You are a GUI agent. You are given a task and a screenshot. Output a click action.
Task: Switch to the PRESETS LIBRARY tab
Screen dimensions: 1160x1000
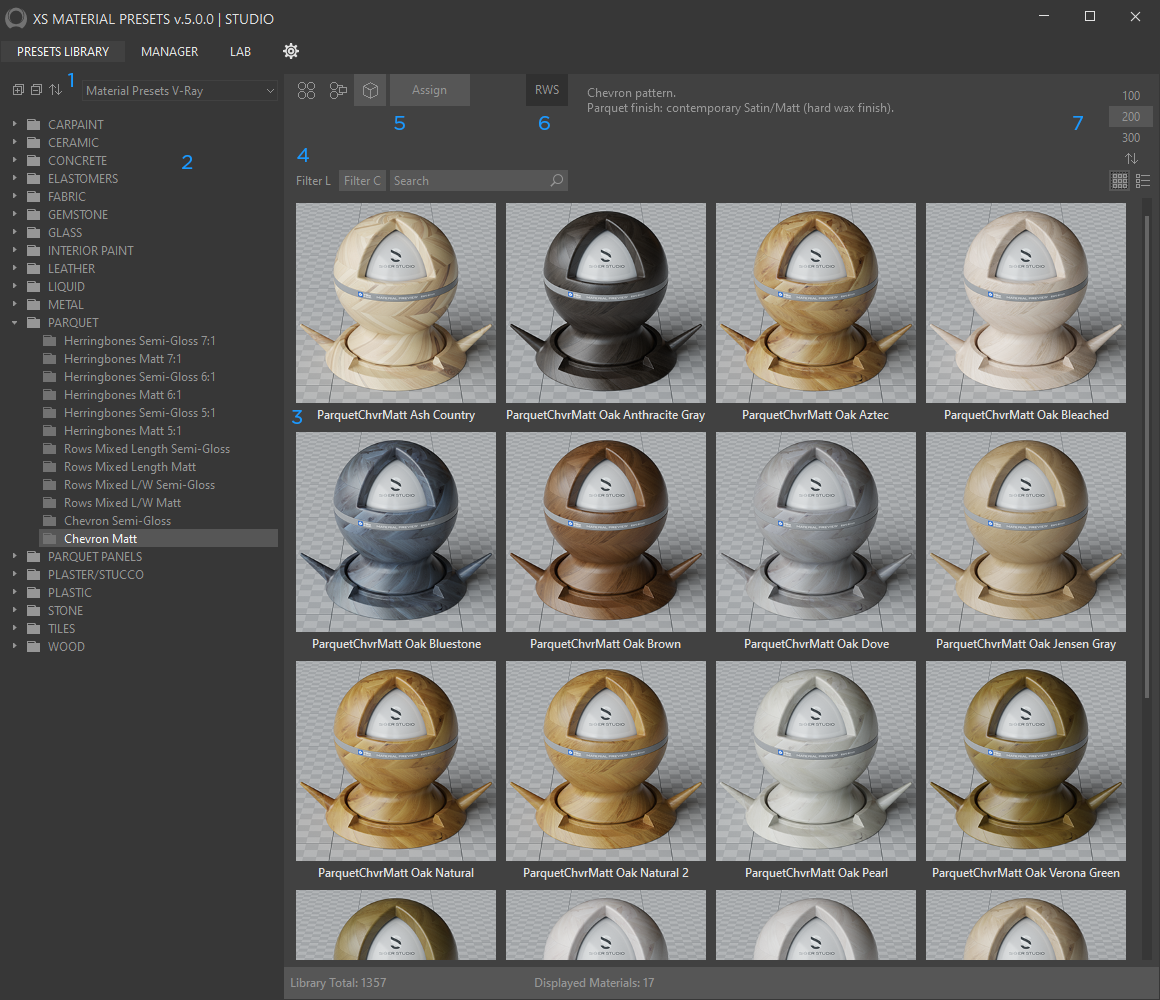[63, 52]
